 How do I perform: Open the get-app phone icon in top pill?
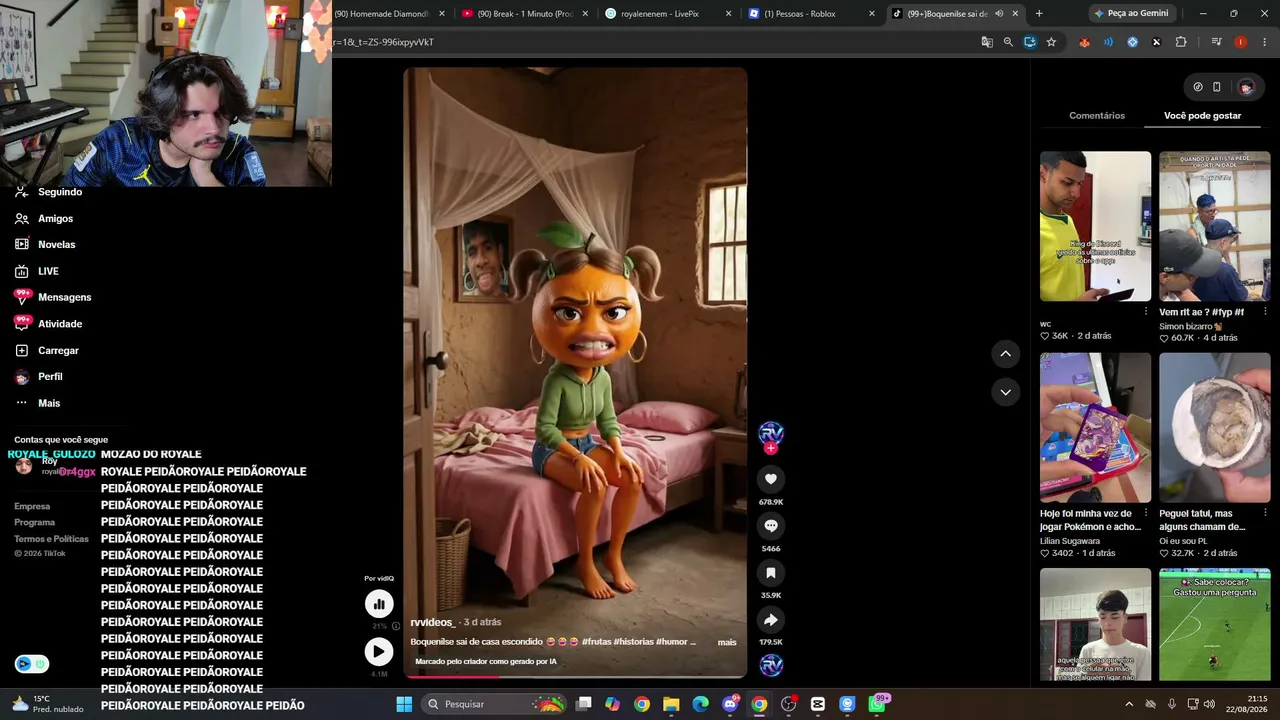1217,87
